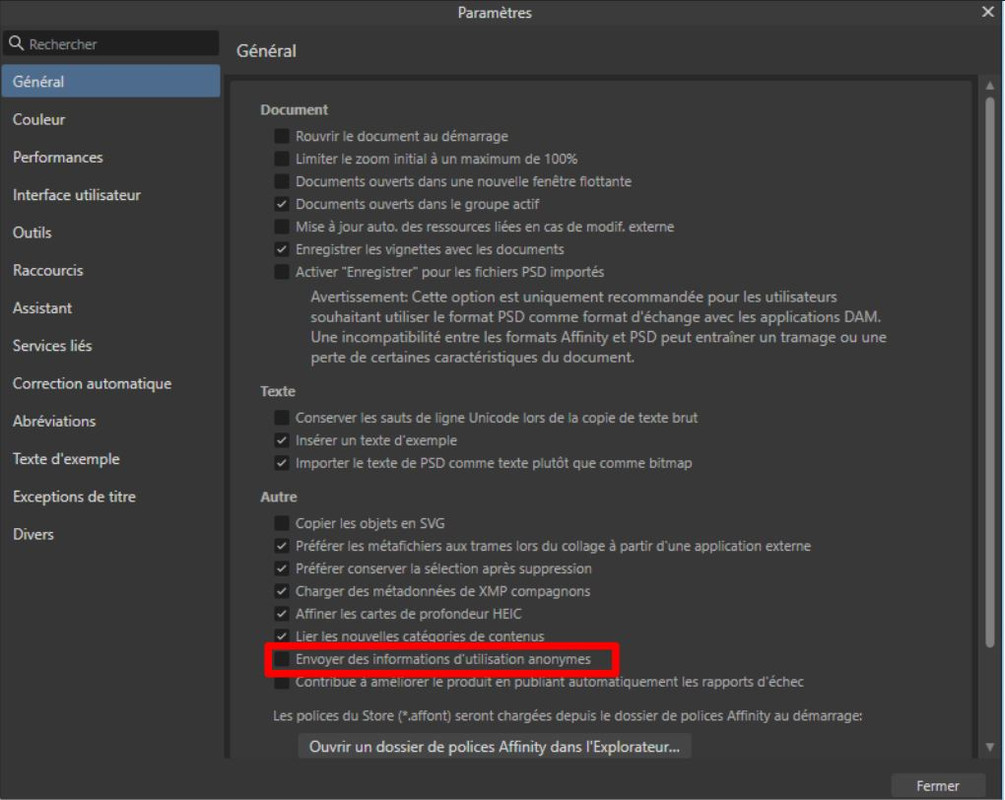Viewport: 1005px width, 800px height.
Task: Enable Rouvrir le document au démarrage
Action: point(281,136)
